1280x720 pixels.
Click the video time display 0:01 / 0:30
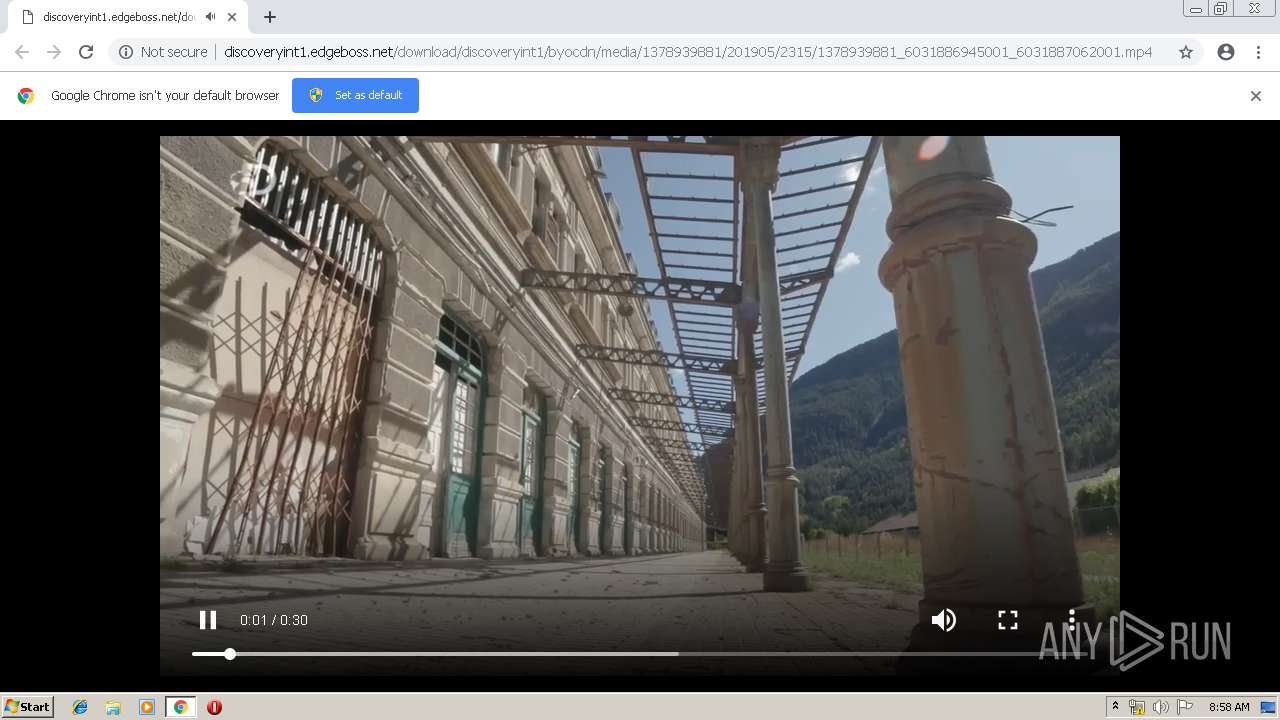pos(274,620)
